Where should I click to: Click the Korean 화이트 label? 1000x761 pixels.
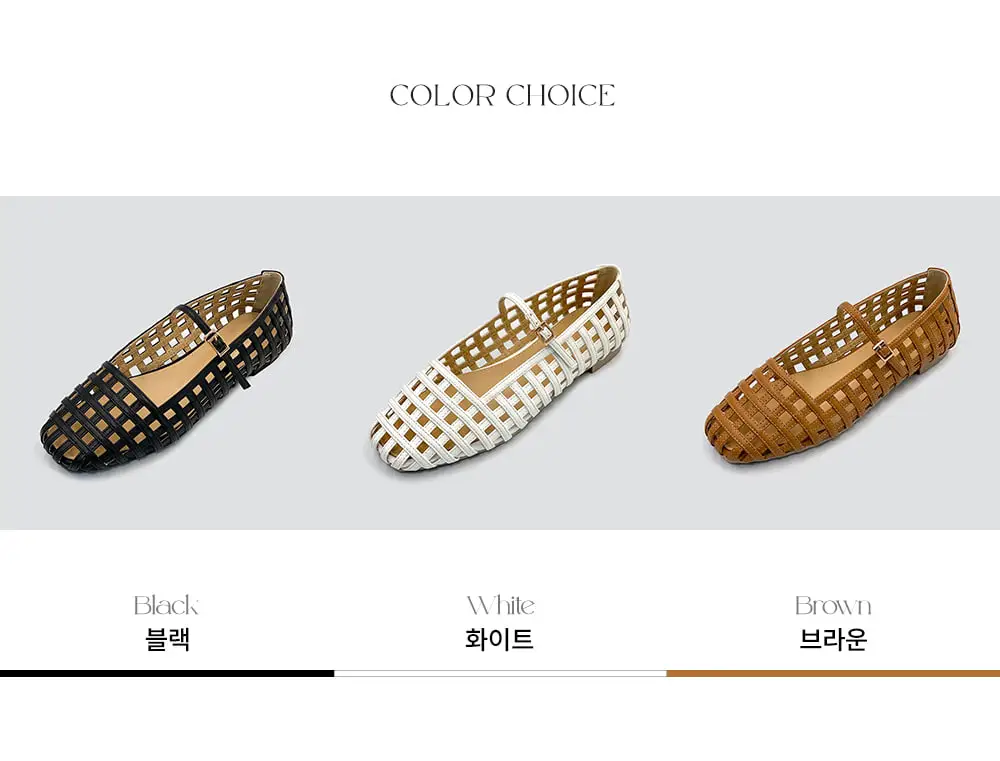coord(499,639)
